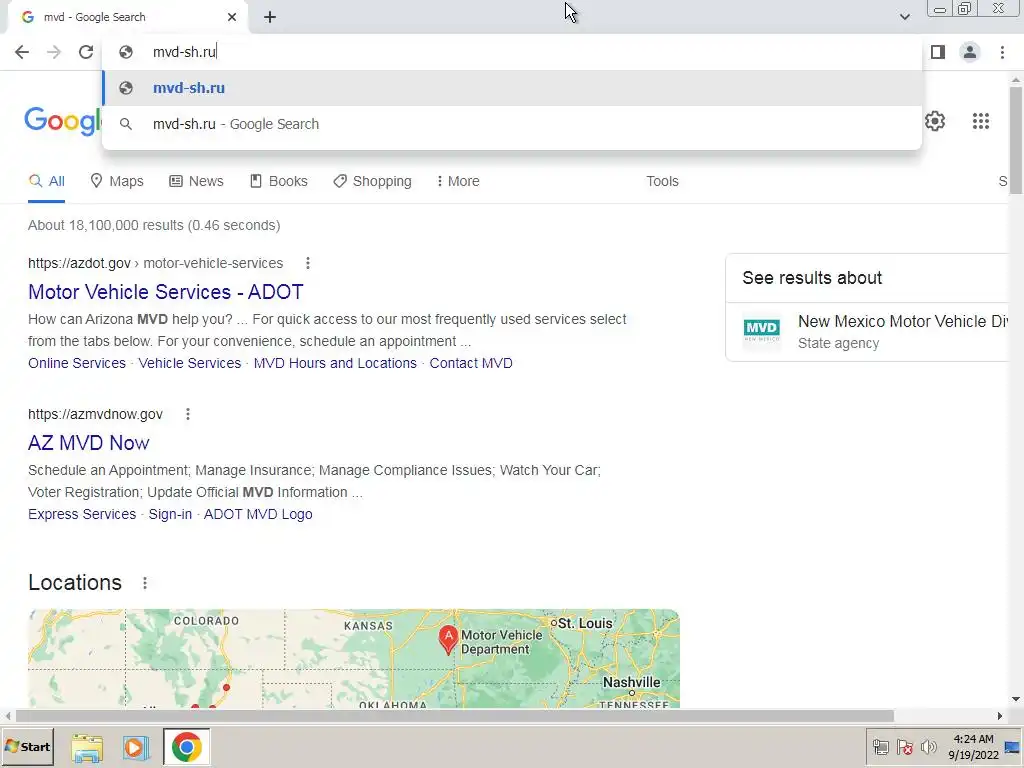The image size is (1024, 768).
Task: Open Windows Explorer from the taskbar
Action: pos(88,747)
